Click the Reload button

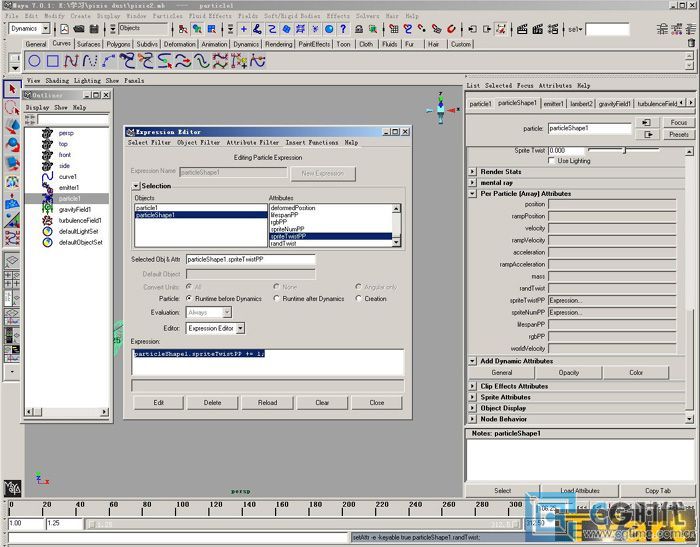267,402
